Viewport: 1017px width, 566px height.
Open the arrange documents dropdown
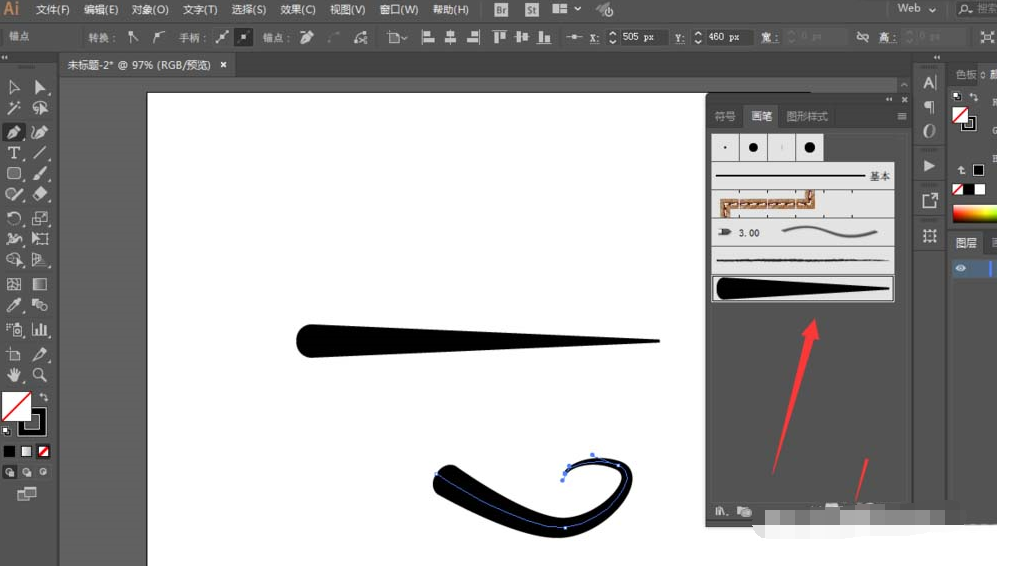567,9
